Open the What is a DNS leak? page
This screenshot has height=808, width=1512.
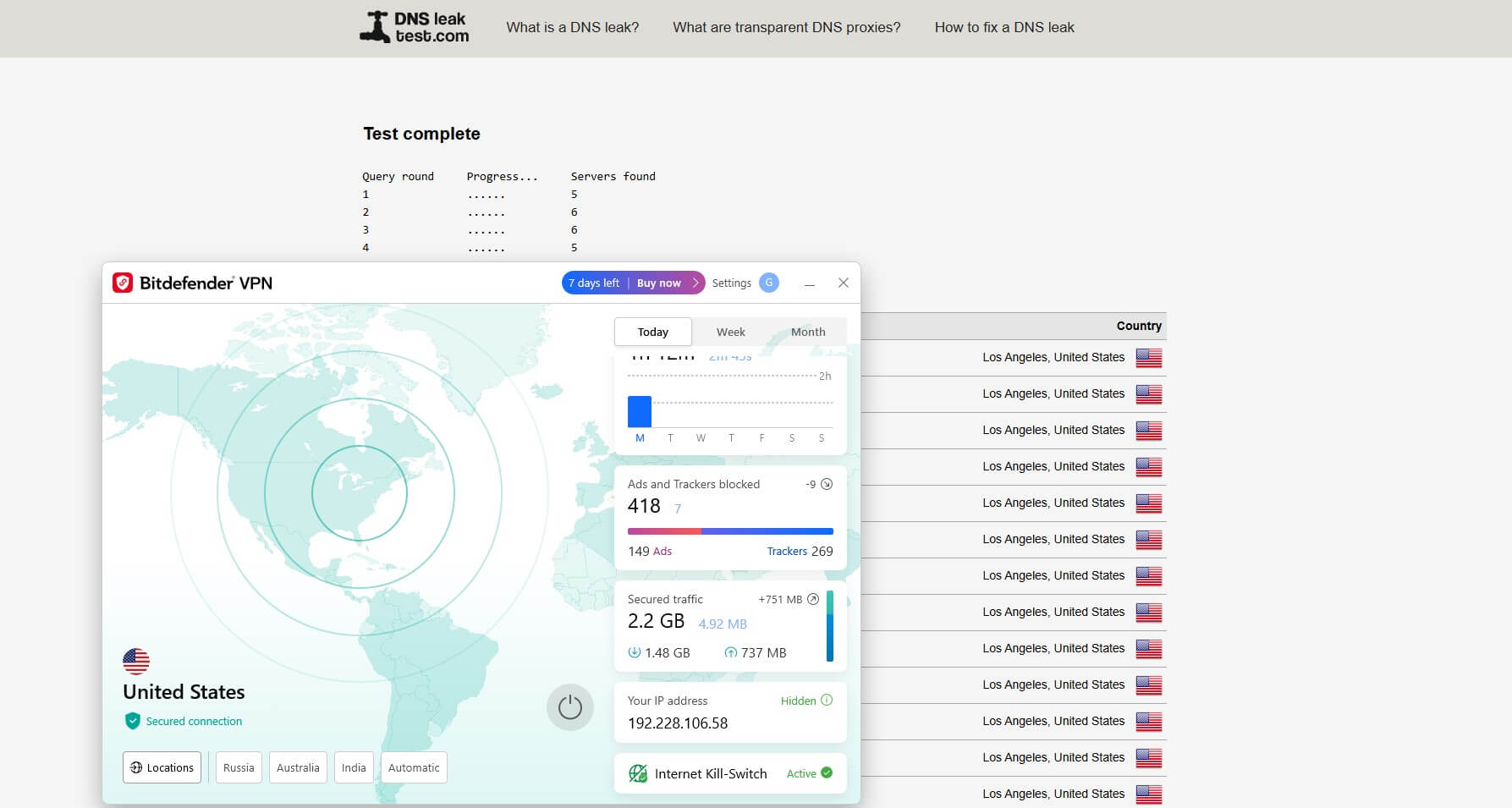click(572, 27)
